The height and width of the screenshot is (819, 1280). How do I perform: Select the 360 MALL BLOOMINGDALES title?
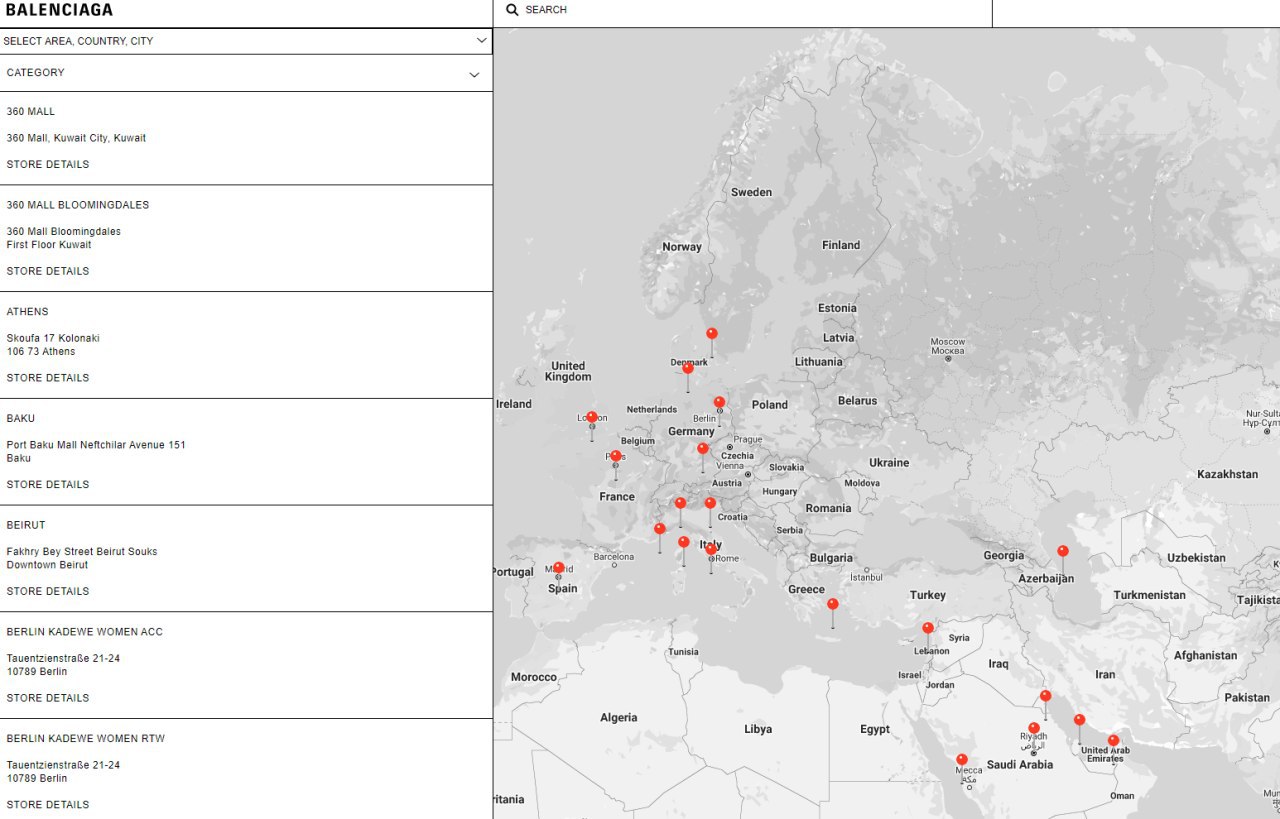[x=78, y=205]
